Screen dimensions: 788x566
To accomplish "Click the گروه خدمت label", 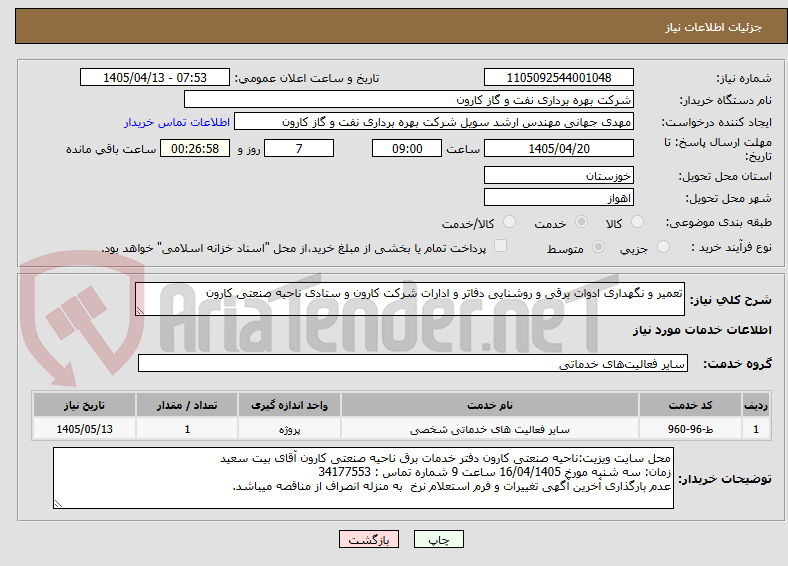I will pos(737,364).
